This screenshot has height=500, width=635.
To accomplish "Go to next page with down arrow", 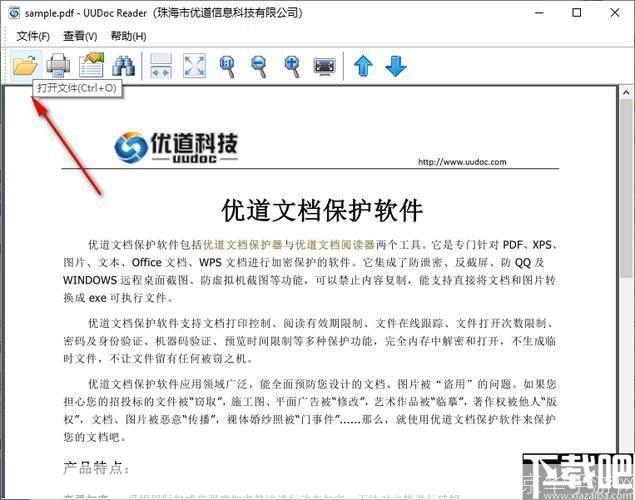I will (x=396, y=66).
